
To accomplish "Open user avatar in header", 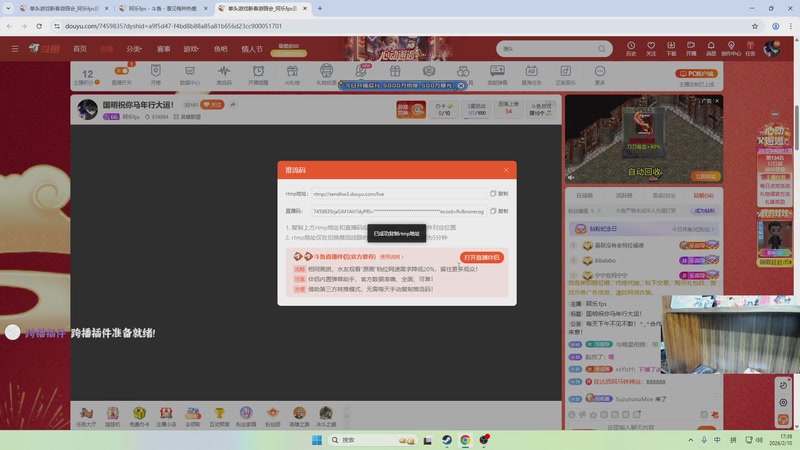I will pyautogui.click(x=771, y=48).
